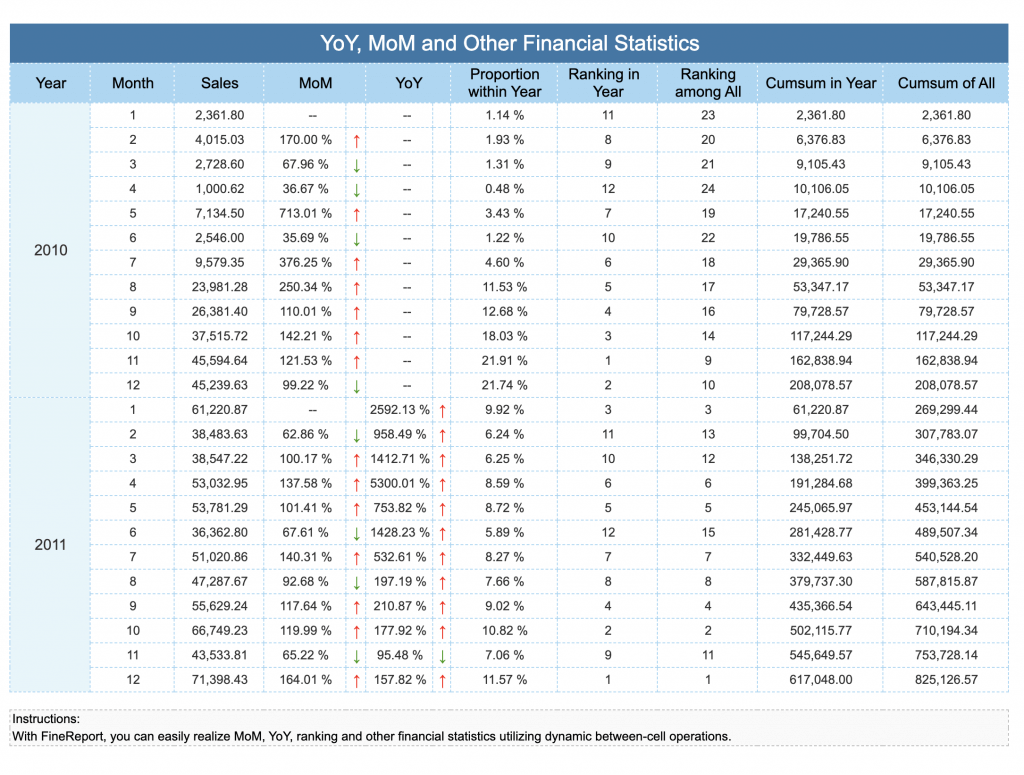Select the 2010 year cell
1024x775 pixels.
coord(50,250)
